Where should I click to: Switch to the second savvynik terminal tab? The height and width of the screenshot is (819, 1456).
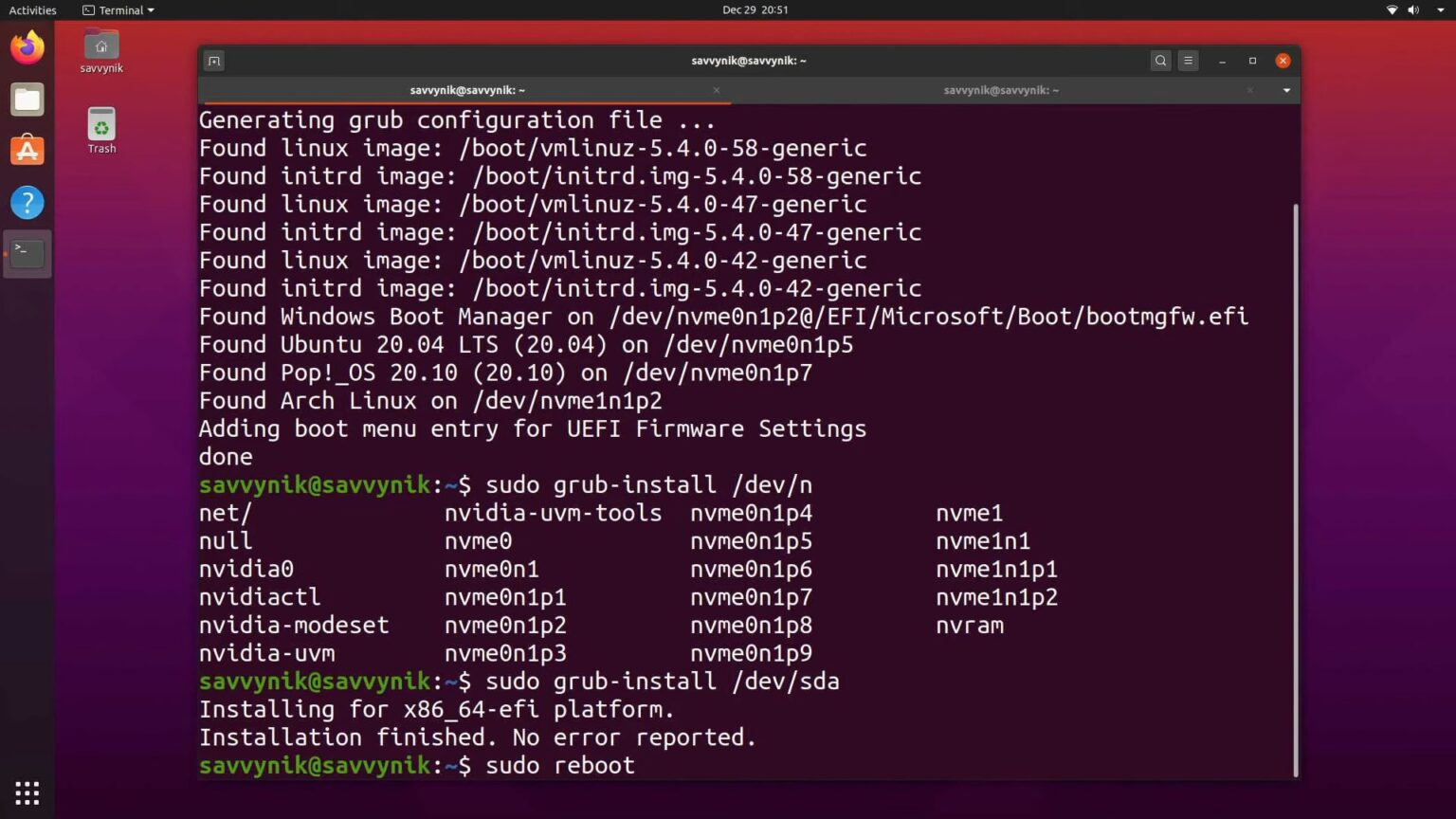[x=1000, y=90]
